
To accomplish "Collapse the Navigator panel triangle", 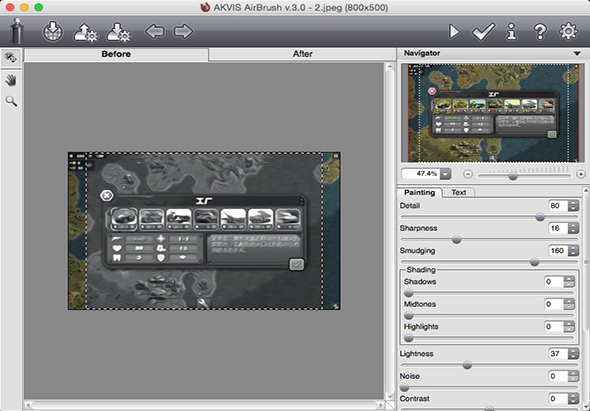I will (577, 53).
